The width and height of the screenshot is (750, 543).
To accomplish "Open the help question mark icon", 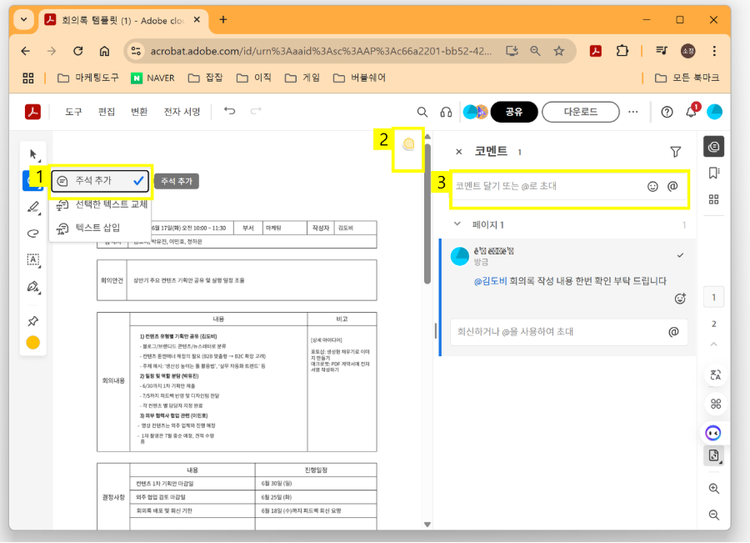I will point(667,112).
